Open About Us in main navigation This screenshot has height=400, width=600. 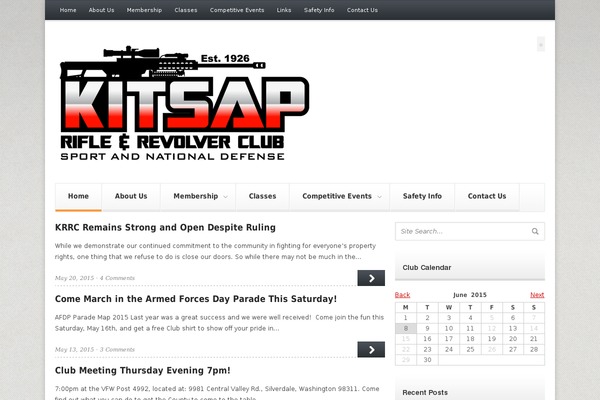(131, 196)
